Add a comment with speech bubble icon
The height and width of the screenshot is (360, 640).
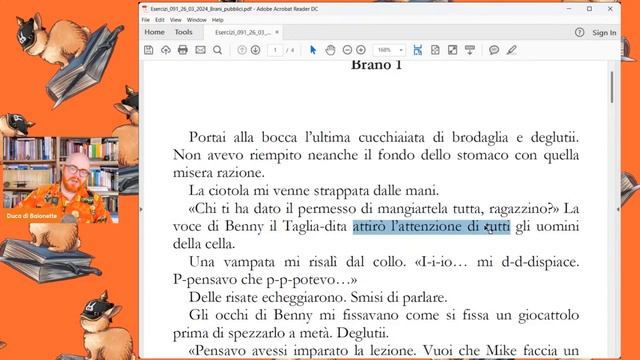pyautogui.click(x=494, y=50)
